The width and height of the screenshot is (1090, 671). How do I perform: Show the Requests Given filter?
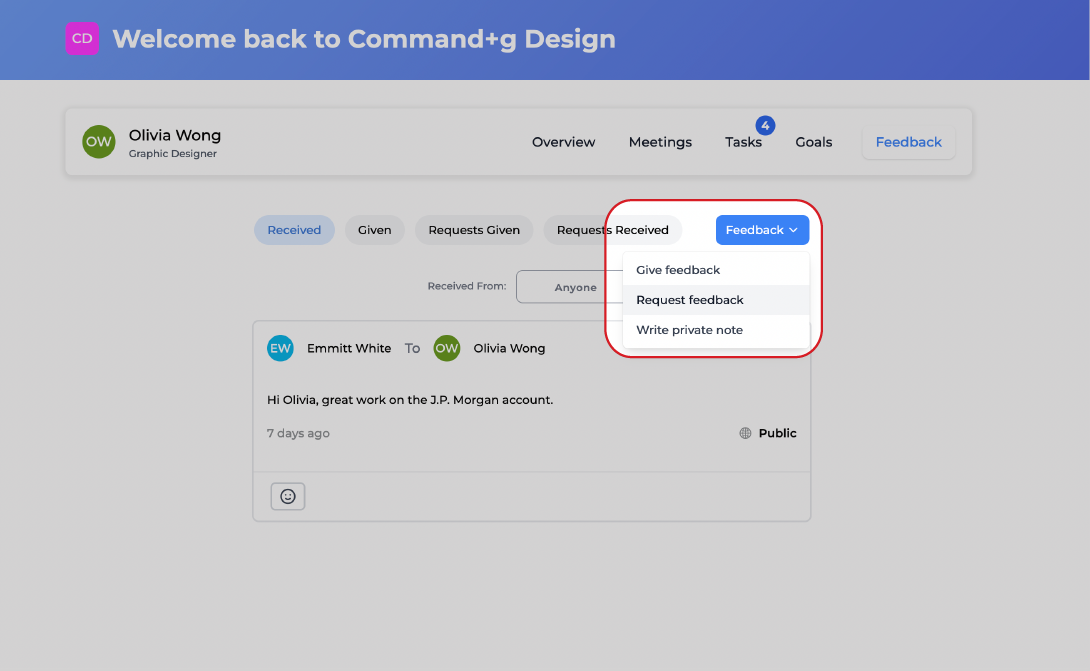pos(474,230)
